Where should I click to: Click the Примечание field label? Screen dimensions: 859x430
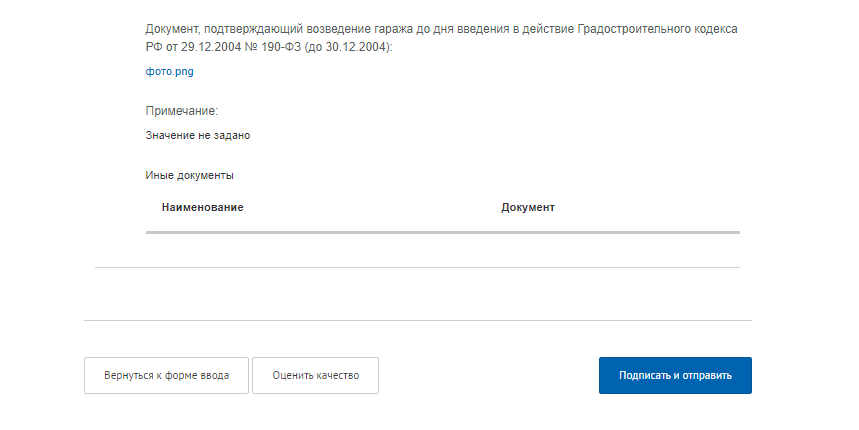pos(181,111)
